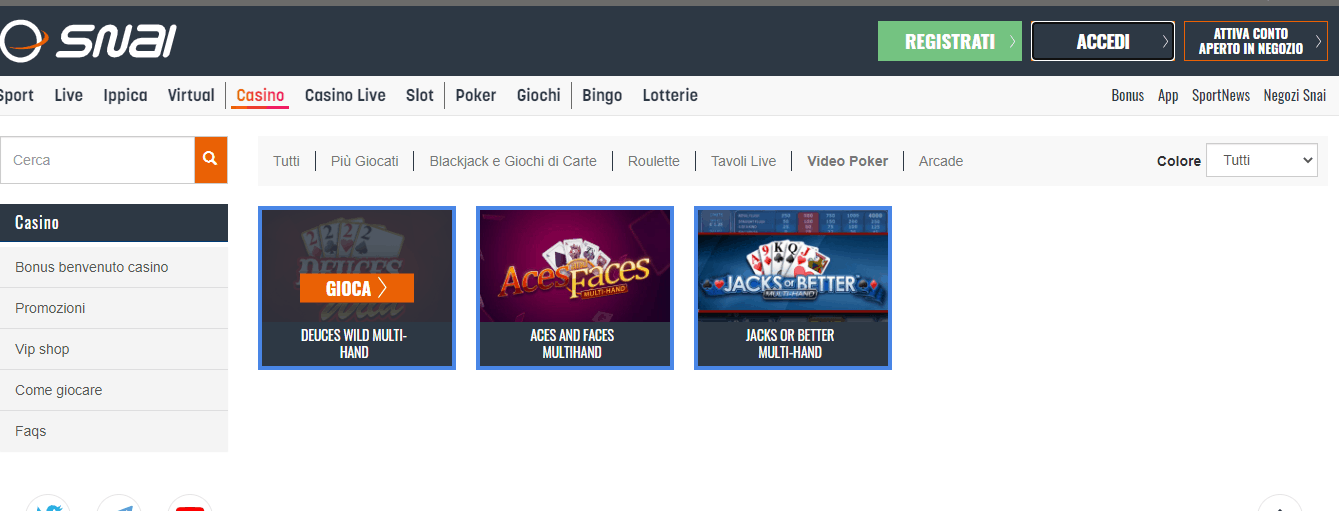Image resolution: width=1339 pixels, height=511 pixels.
Task: Select the Tavoli Live tab
Action: (743, 161)
